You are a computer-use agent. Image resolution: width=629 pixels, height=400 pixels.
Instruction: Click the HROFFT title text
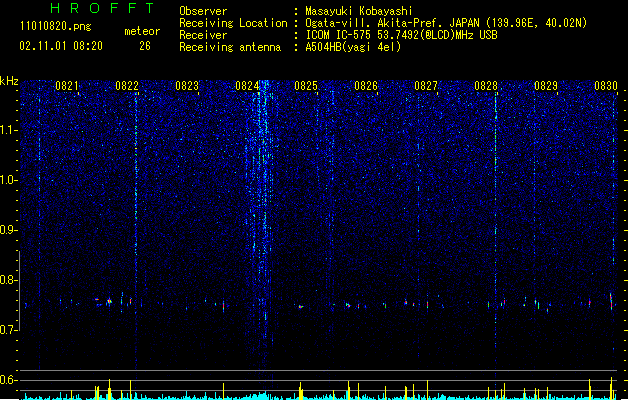pos(102,8)
